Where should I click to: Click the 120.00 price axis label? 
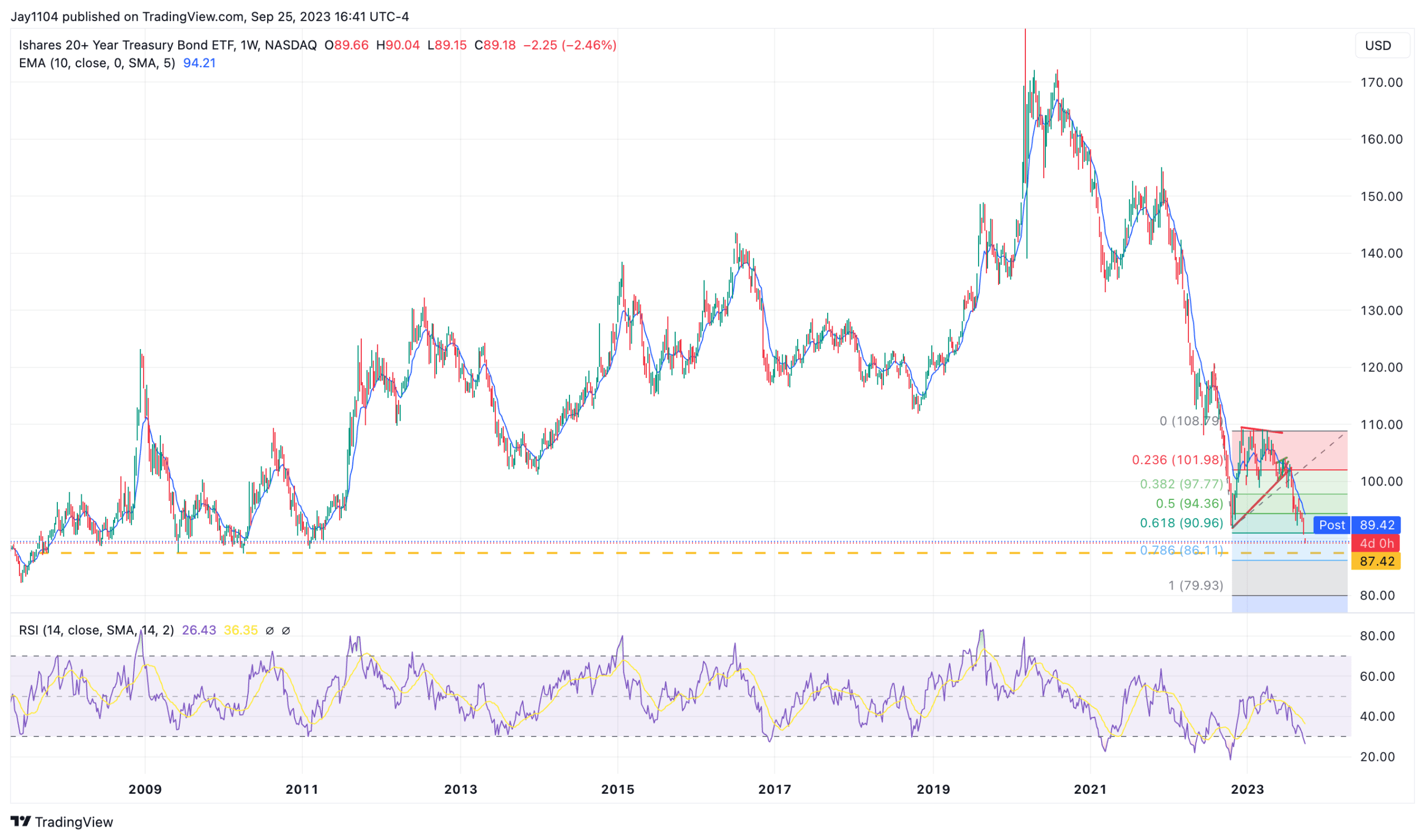[1381, 367]
